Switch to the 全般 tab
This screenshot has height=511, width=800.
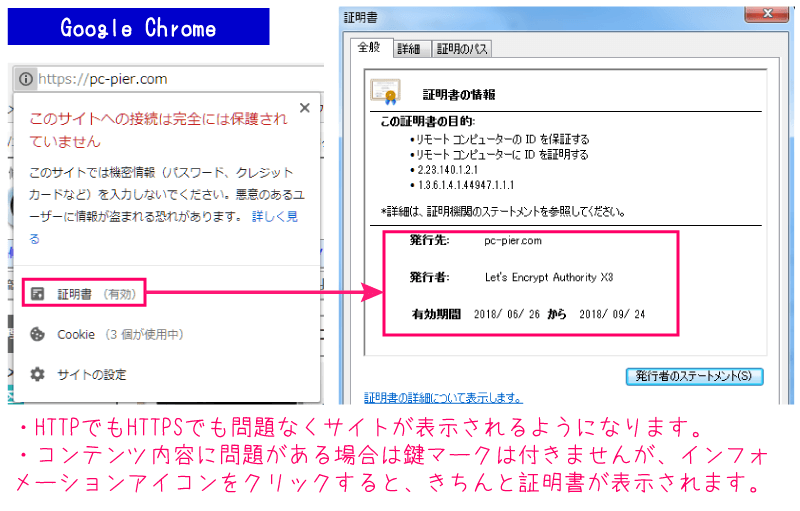[x=369, y=47]
